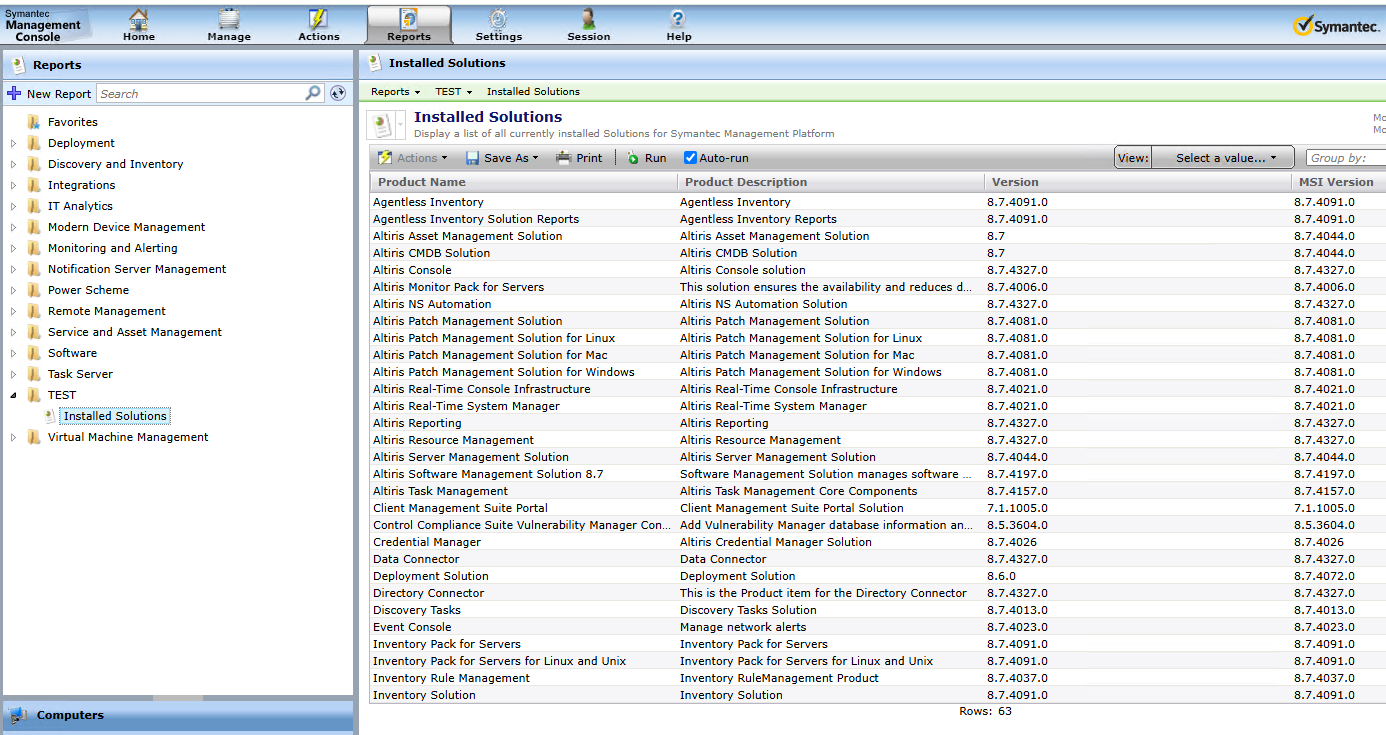The width and height of the screenshot is (1386, 735).
Task: Click the Group by input field
Action: point(1346,158)
